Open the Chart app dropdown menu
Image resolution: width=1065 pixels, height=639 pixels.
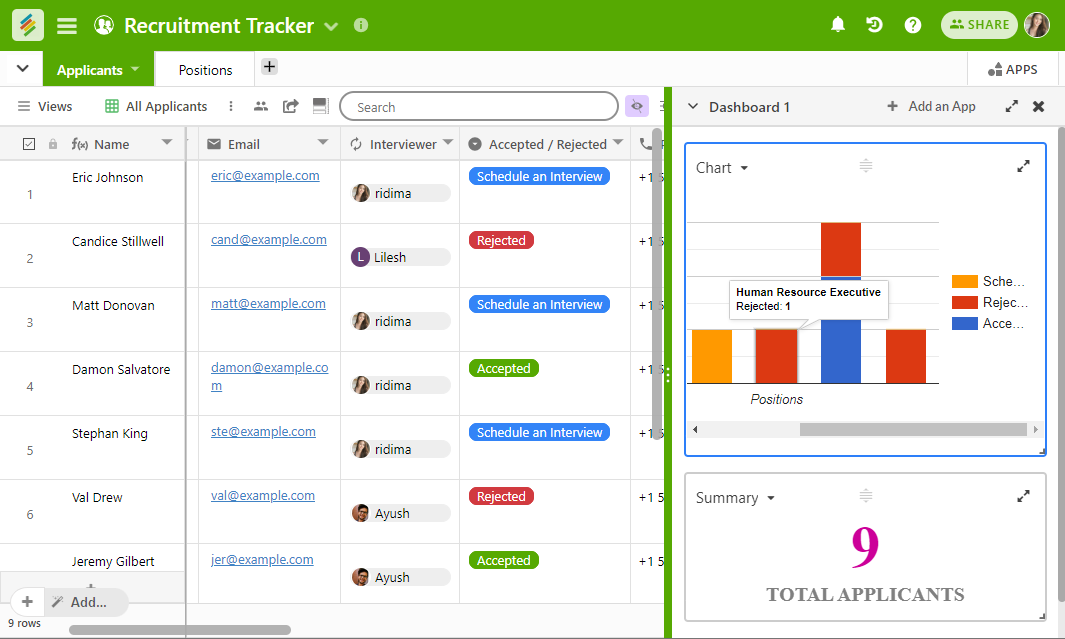point(744,168)
